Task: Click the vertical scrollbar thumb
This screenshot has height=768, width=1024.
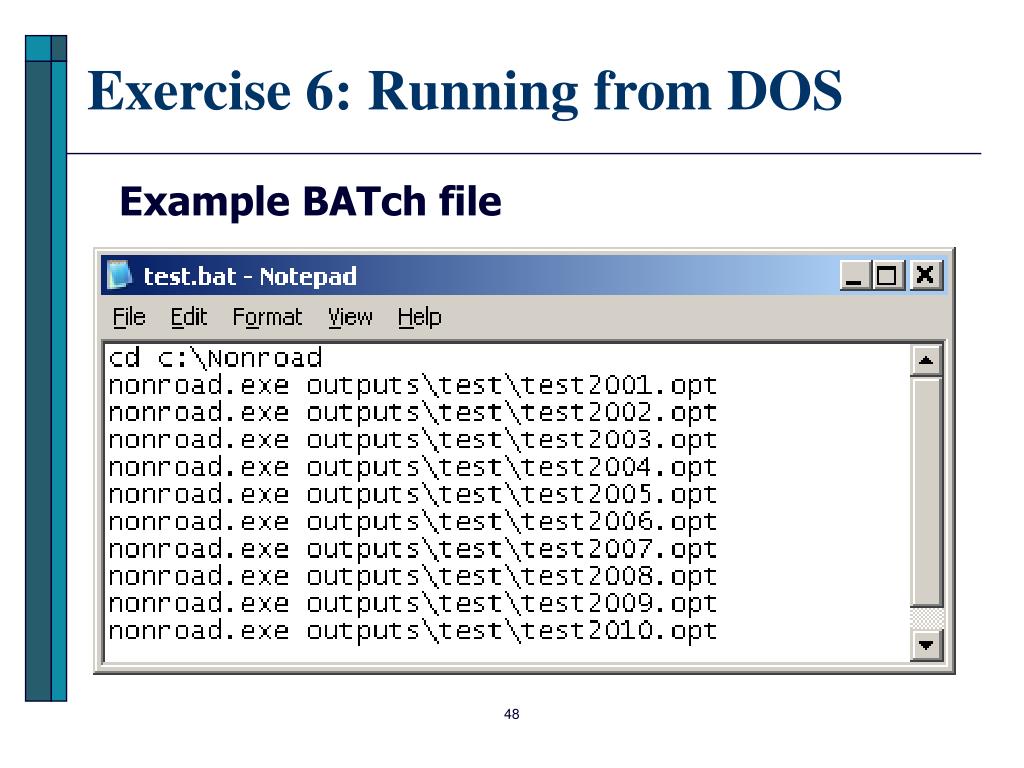Action: click(x=926, y=492)
